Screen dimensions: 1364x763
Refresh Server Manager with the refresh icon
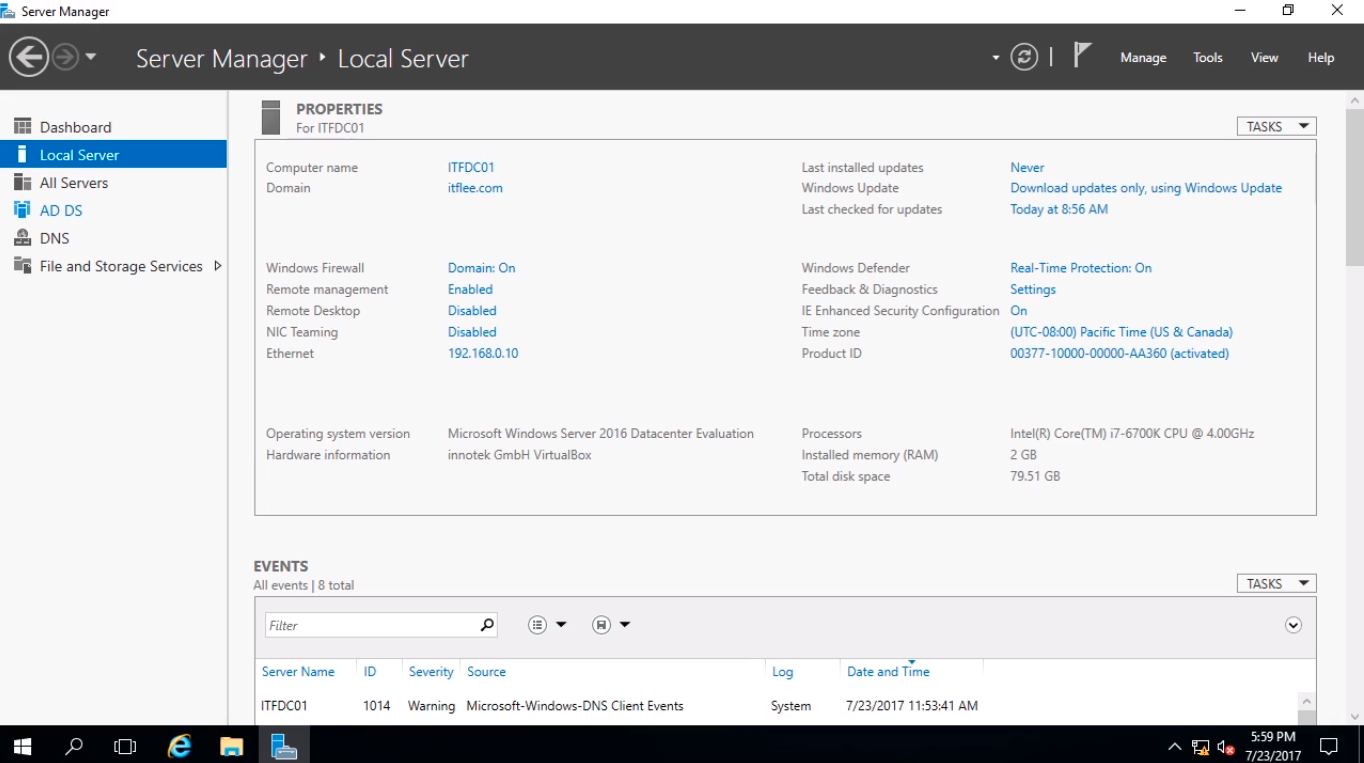[x=1024, y=57]
